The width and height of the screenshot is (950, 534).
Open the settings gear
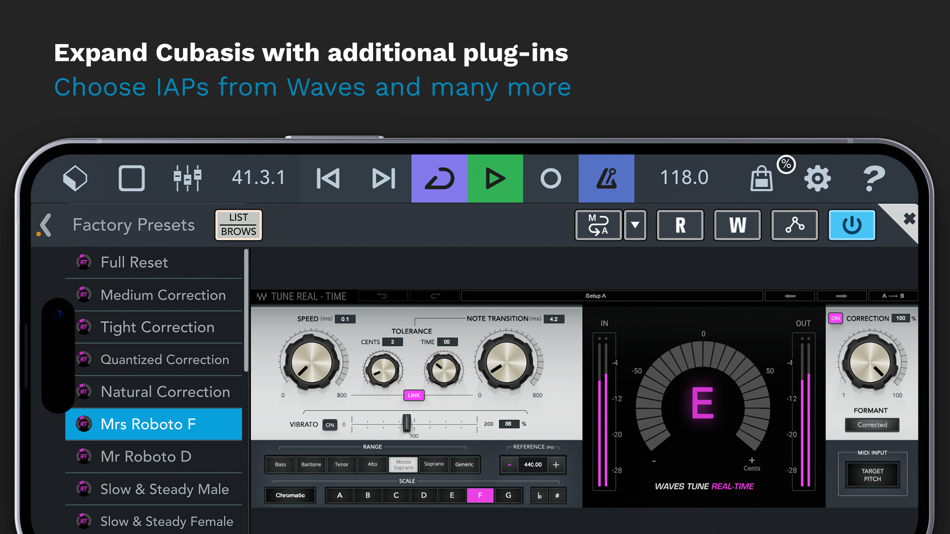tap(817, 178)
